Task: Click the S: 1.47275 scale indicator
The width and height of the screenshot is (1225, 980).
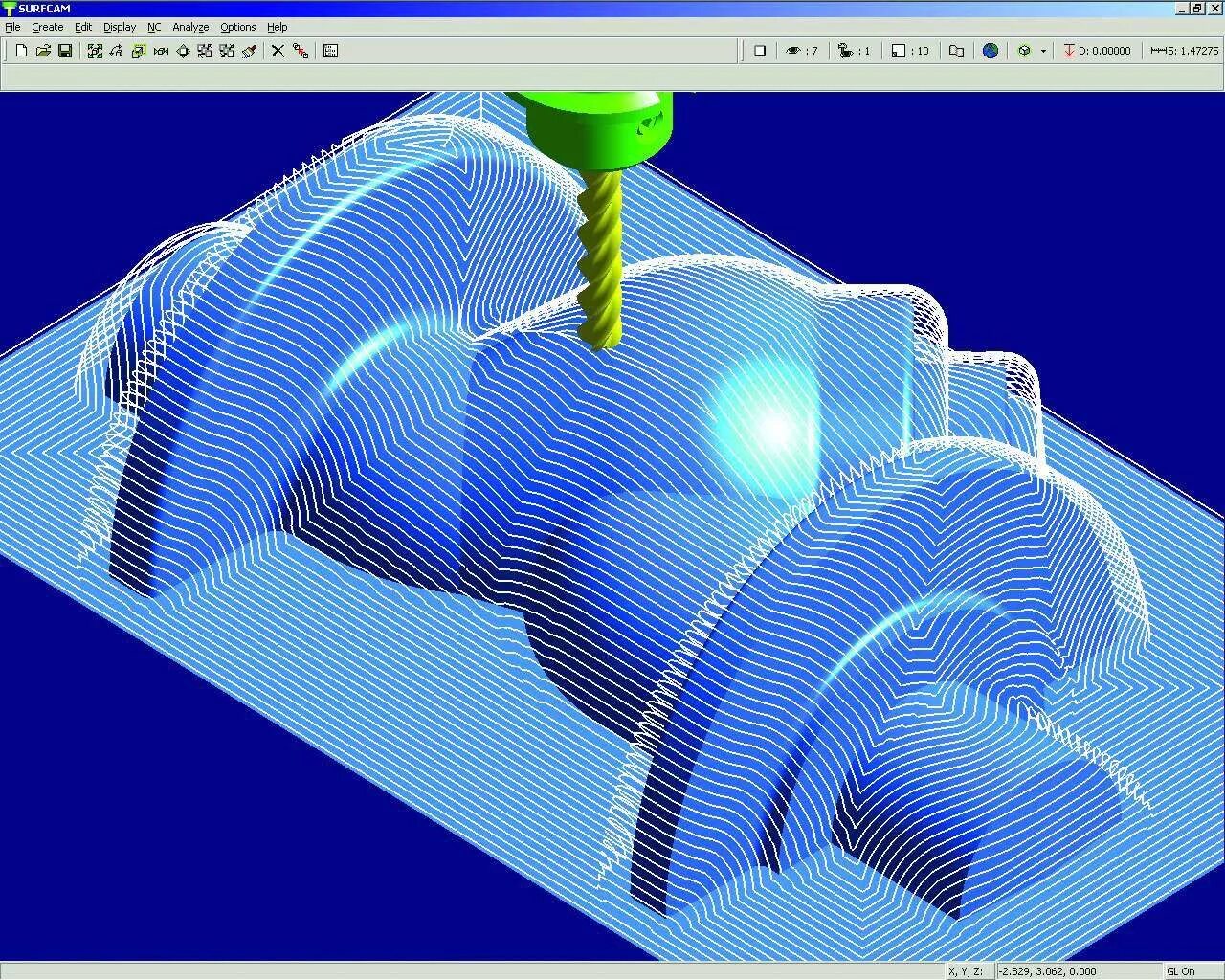Action: pyautogui.click(x=1185, y=51)
